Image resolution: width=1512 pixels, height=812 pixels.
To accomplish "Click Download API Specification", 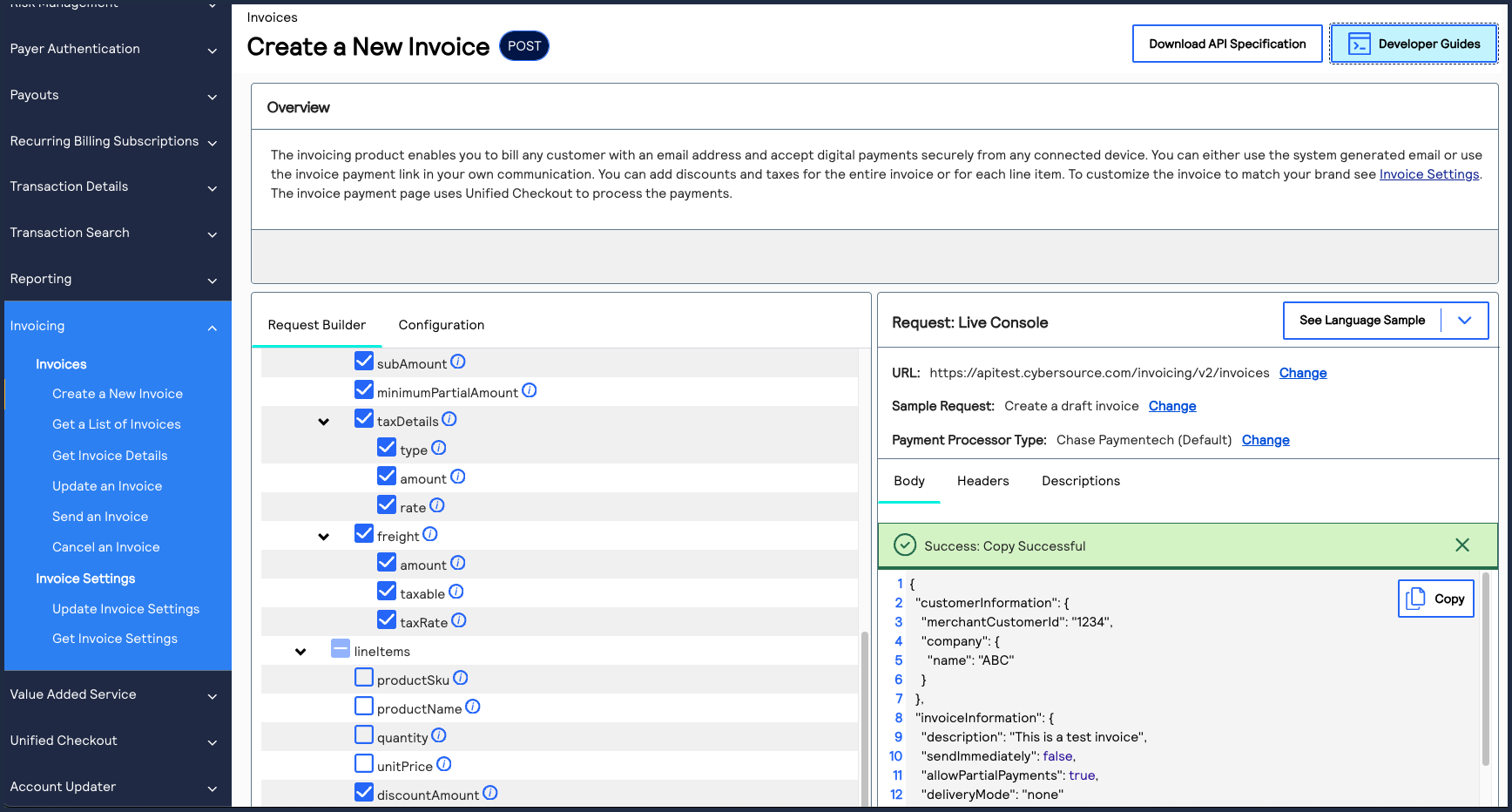I will (1226, 43).
